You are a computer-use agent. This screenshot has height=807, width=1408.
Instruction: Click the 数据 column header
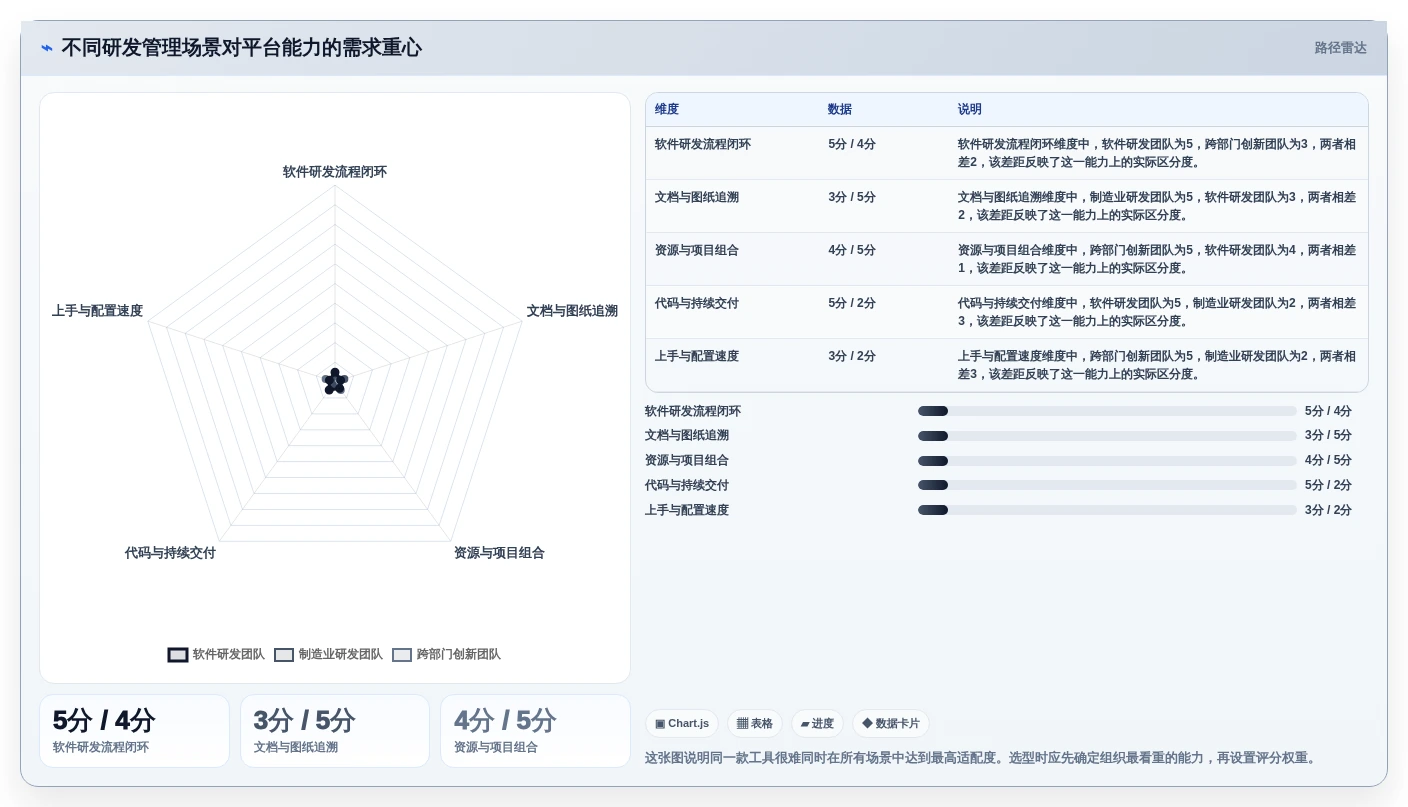coord(840,109)
